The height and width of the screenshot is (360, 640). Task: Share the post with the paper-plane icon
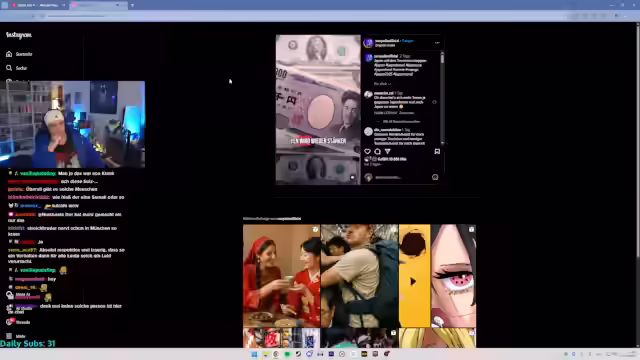[x=387, y=151]
